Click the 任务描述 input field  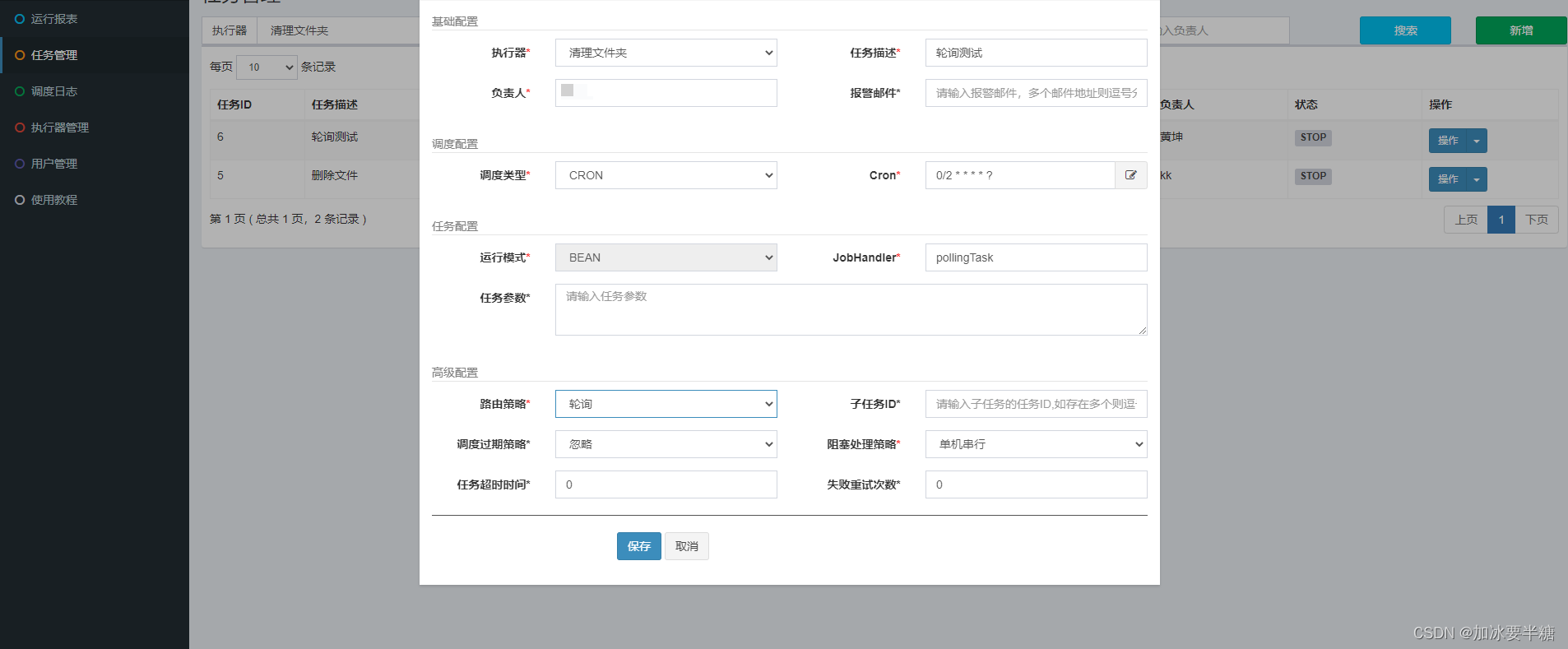coord(1037,53)
